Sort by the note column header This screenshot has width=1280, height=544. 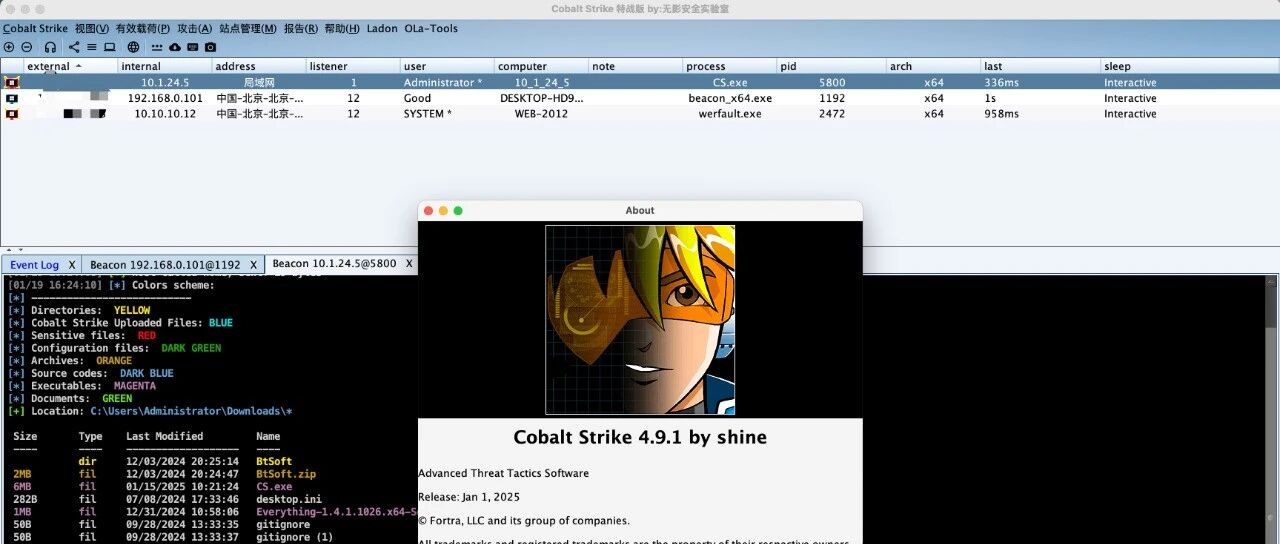click(x=635, y=66)
